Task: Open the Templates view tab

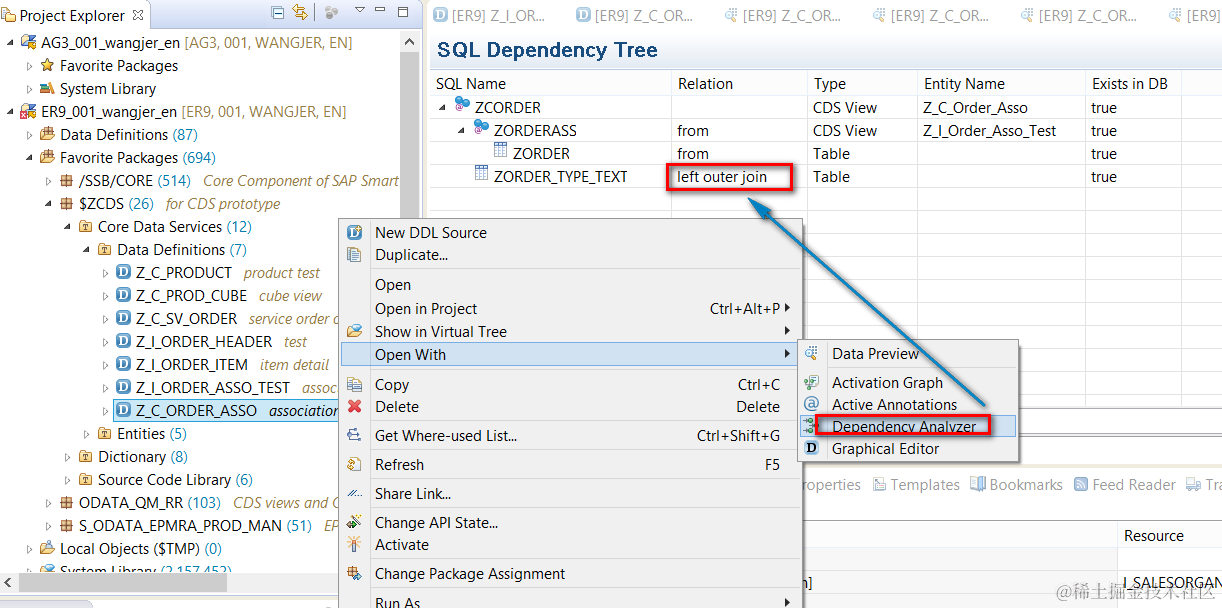Action: (916, 484)
